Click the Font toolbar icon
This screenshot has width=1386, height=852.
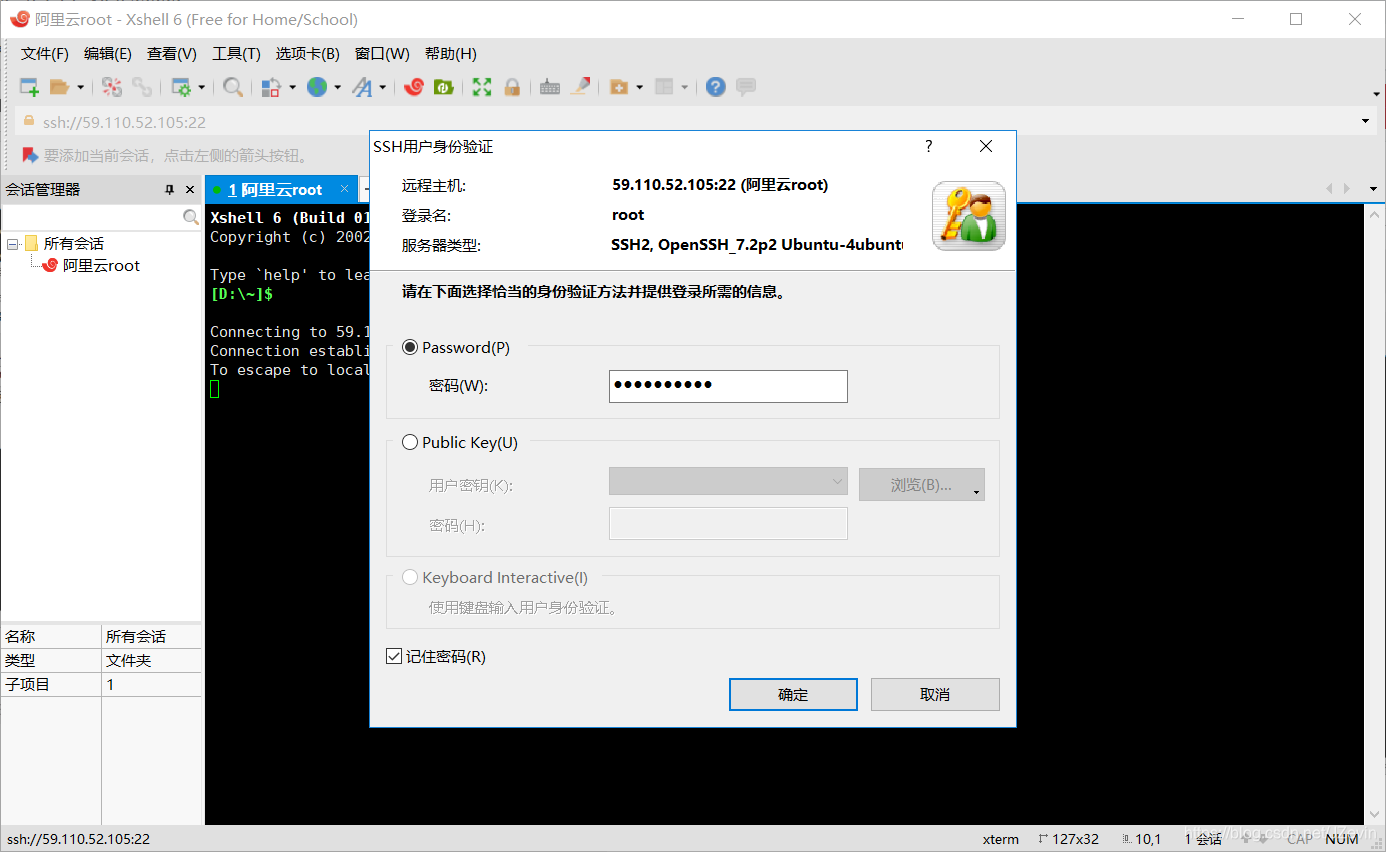pos(362,87)
